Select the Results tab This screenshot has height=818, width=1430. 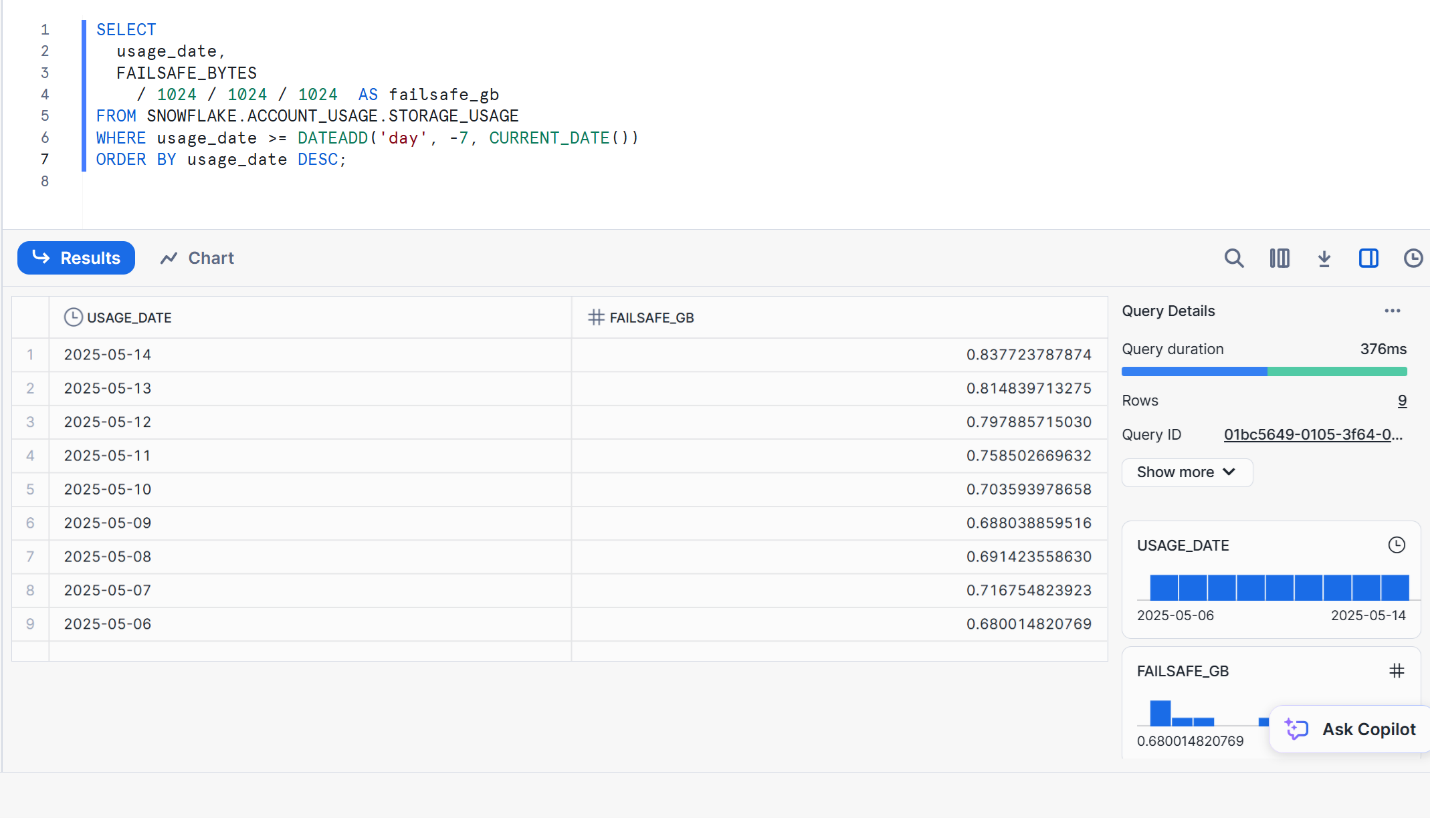pos(76,258)
